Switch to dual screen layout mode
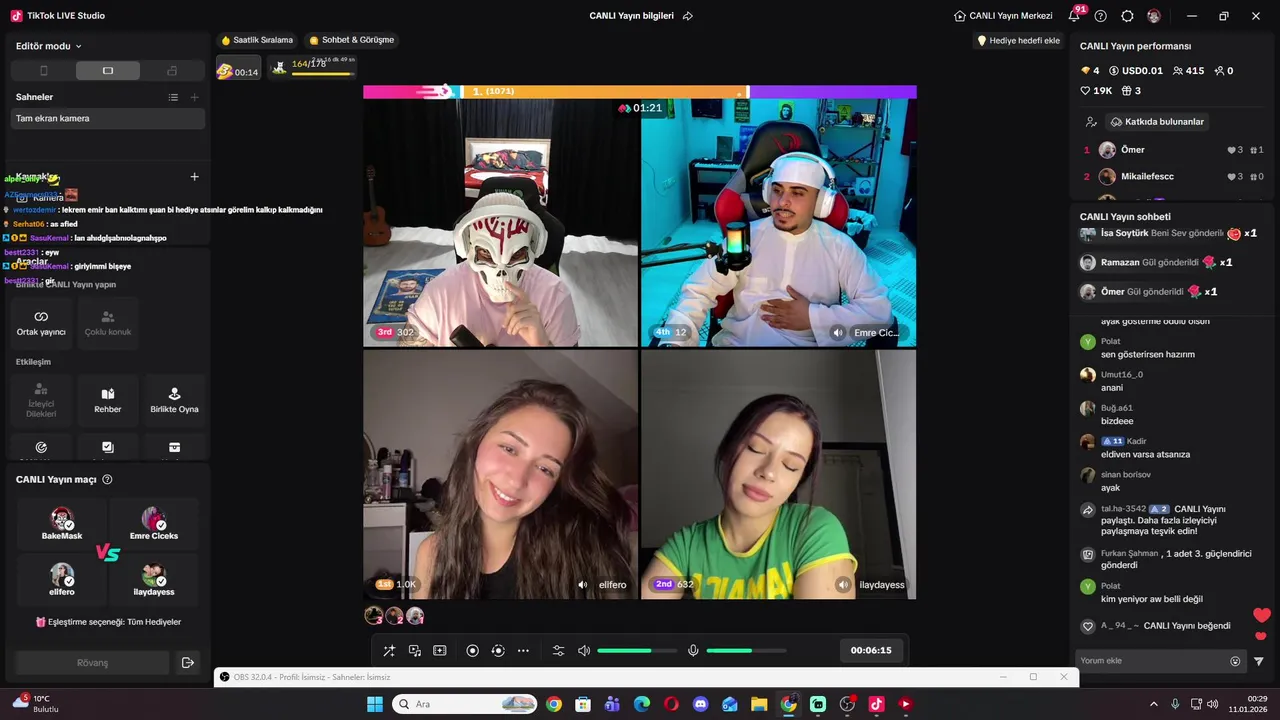1280x720 pixels. tap(172, 71)
